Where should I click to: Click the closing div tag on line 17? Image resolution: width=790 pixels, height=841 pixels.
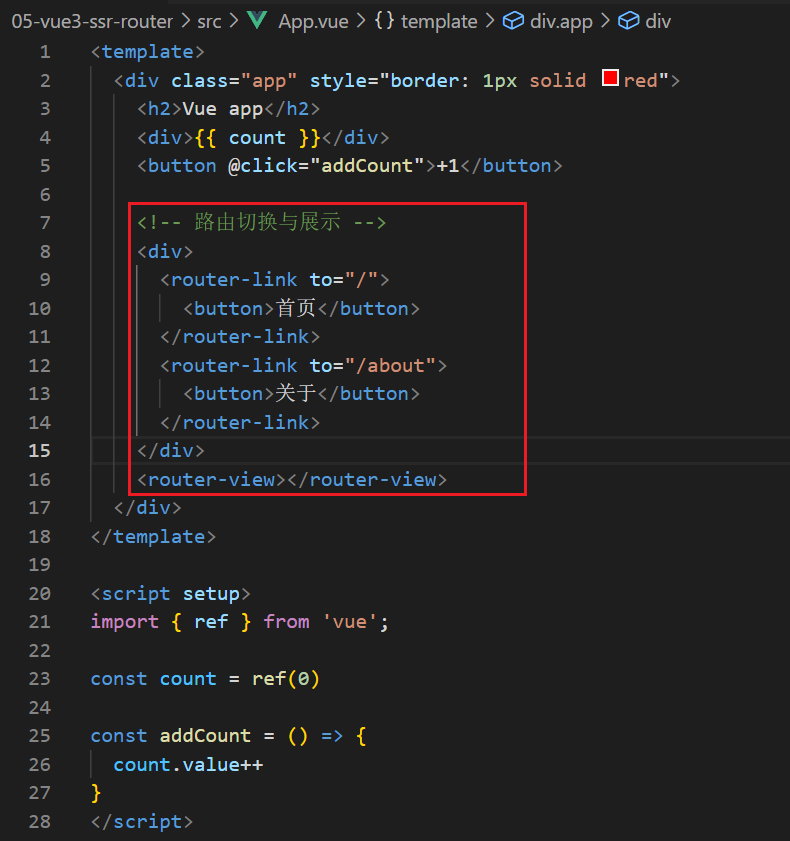148,508
